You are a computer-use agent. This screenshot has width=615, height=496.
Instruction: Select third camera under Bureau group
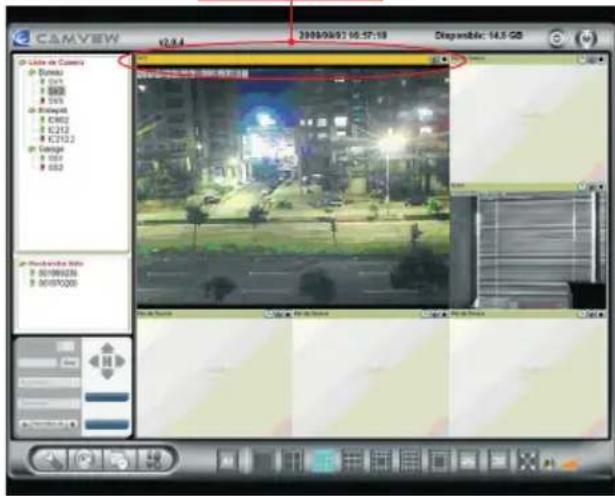pos(56,101)
